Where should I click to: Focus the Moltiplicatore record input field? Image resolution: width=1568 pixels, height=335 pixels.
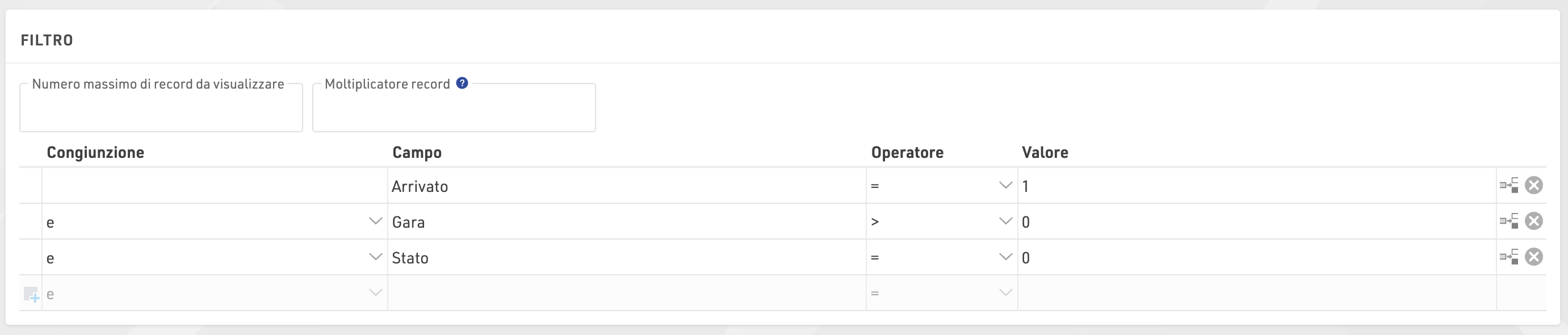[454, 112]
